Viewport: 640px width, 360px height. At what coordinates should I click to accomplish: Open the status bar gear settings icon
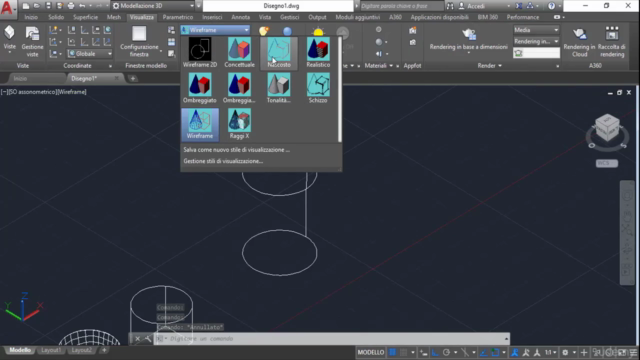[565, 352]
